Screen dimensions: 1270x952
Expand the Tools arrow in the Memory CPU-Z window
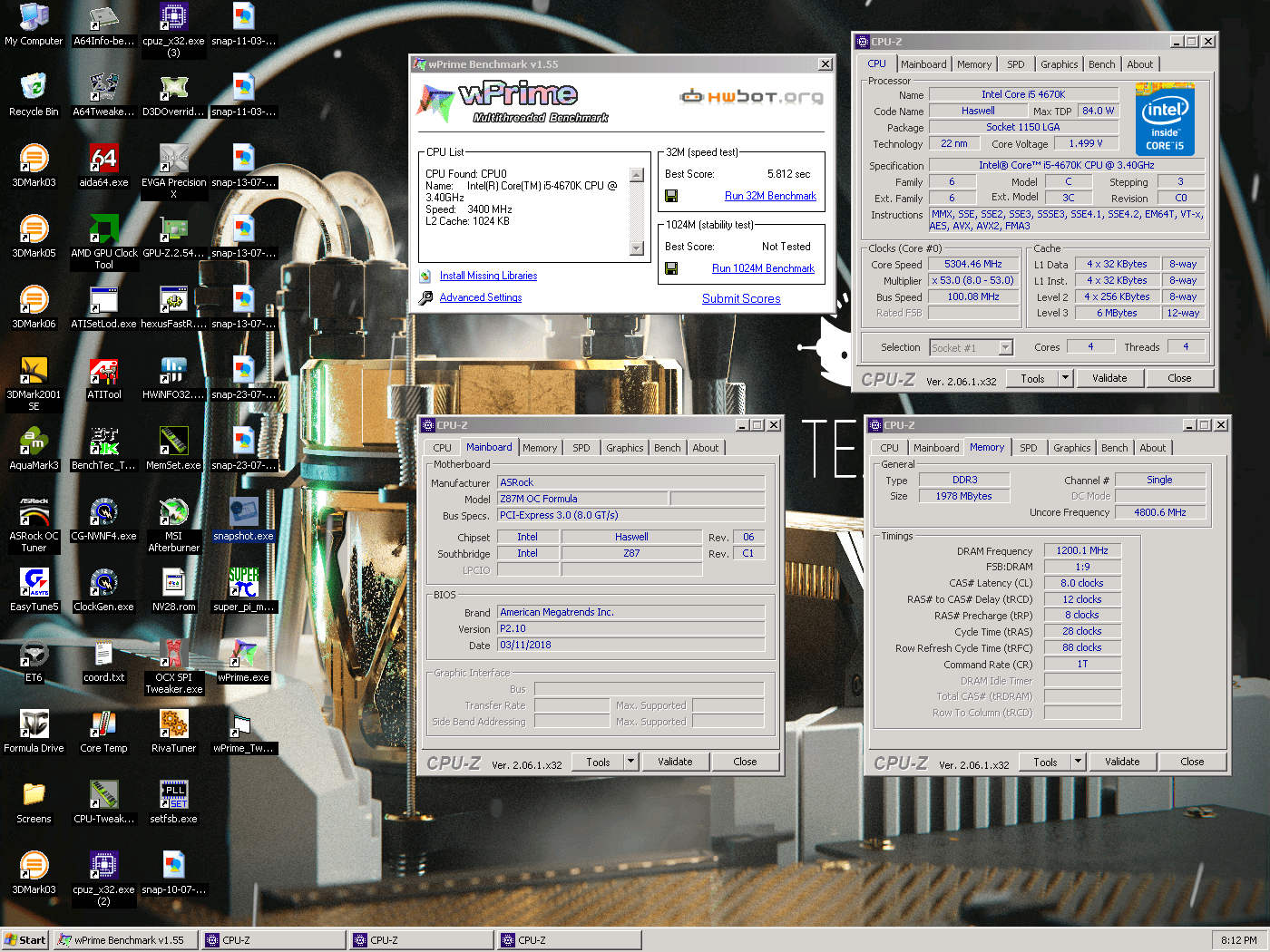pyautogui.click(x=1079, y=762)
